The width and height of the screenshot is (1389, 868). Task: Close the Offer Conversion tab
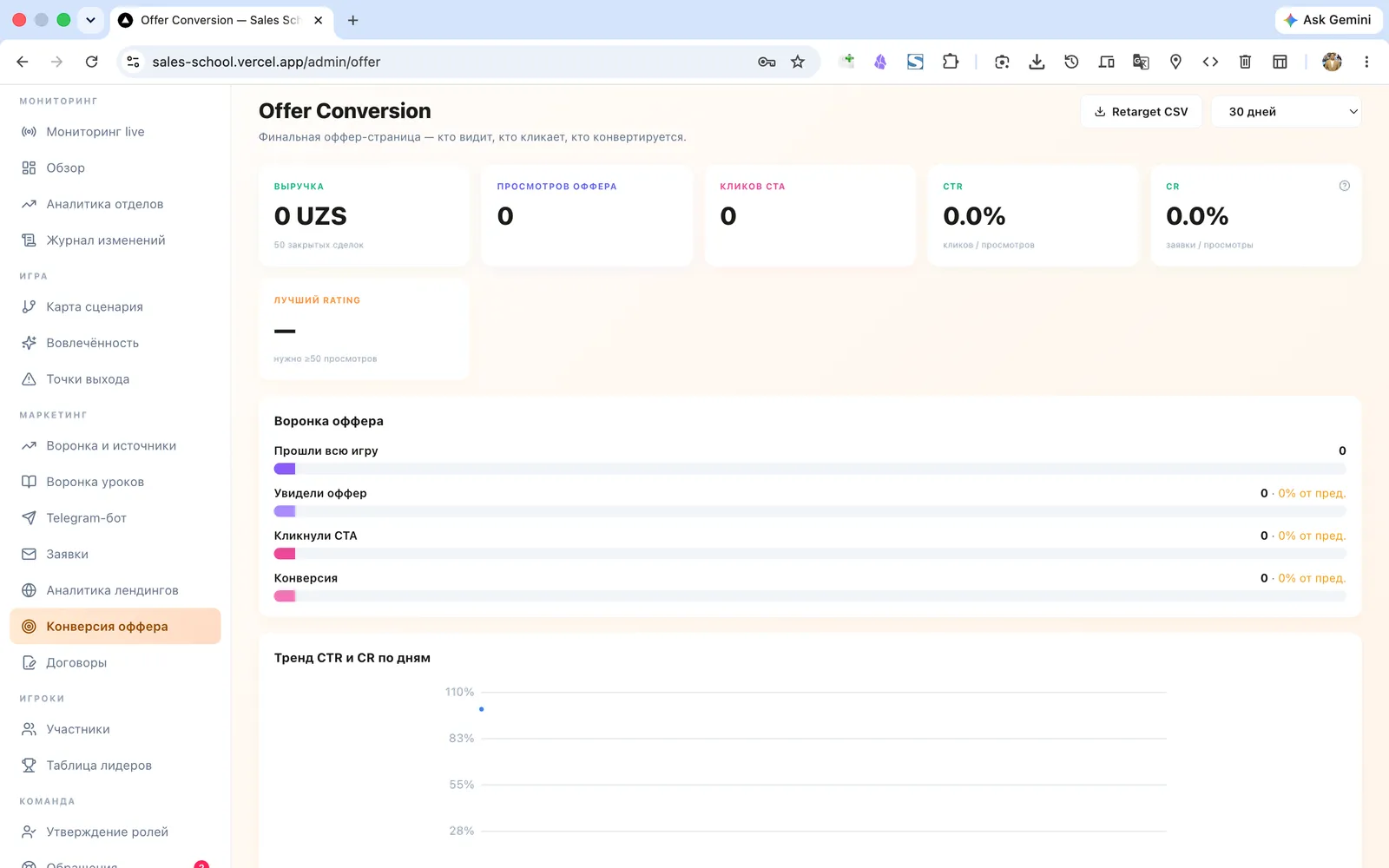319,20
